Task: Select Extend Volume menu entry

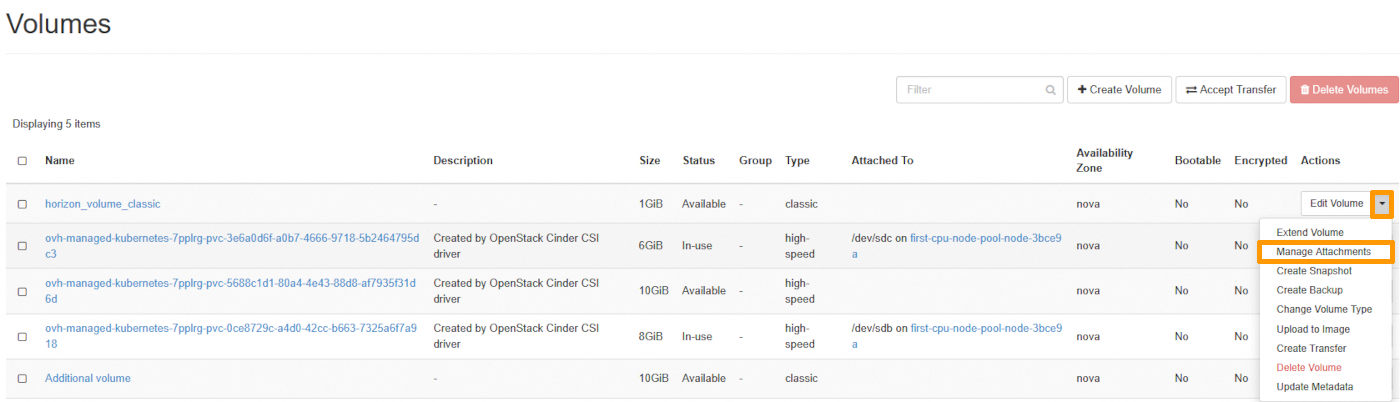Action: click(1310, 233)
